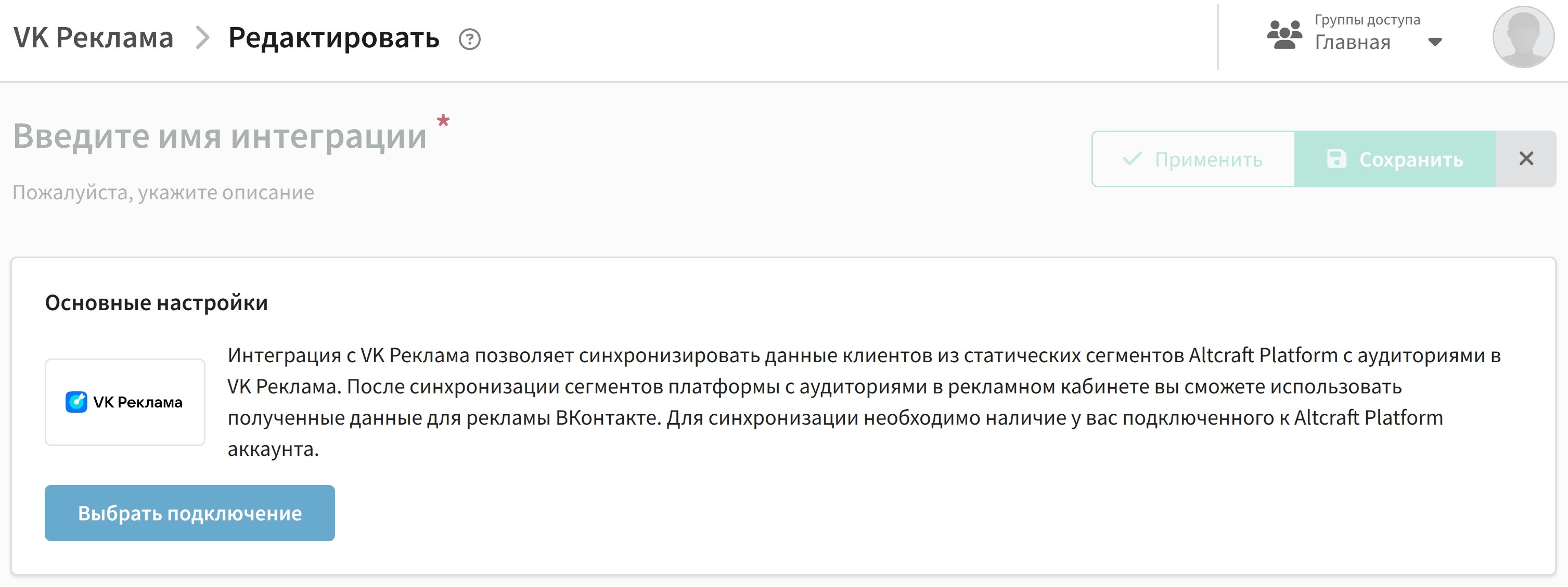
Task: Click the Сохранить button
Action: click(x=1395, y=159)
